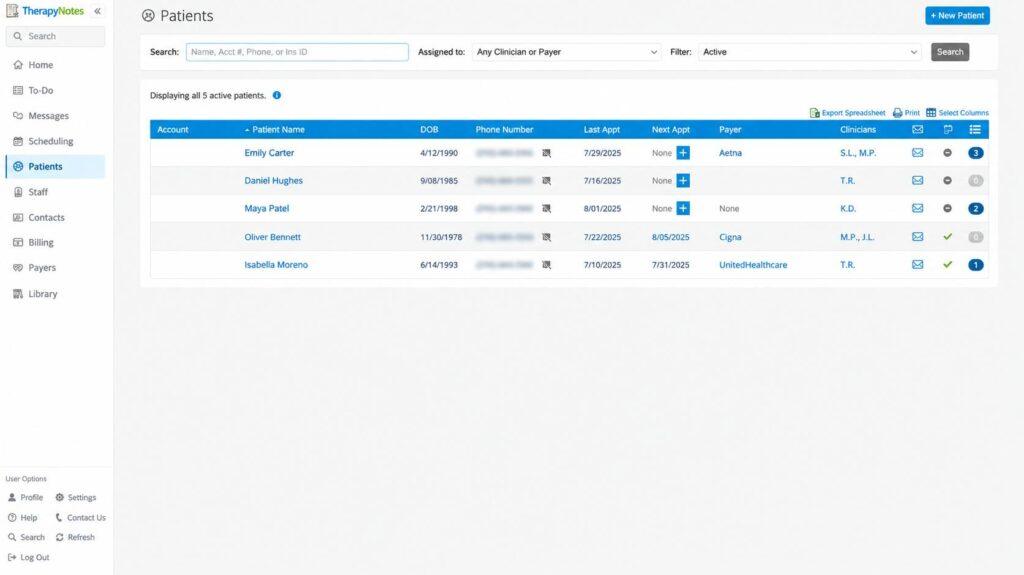Image resolution: width=1024 pixels, height=575 pixels.
Task: Open the Filter Active dropdown
Action: point(810,52)
